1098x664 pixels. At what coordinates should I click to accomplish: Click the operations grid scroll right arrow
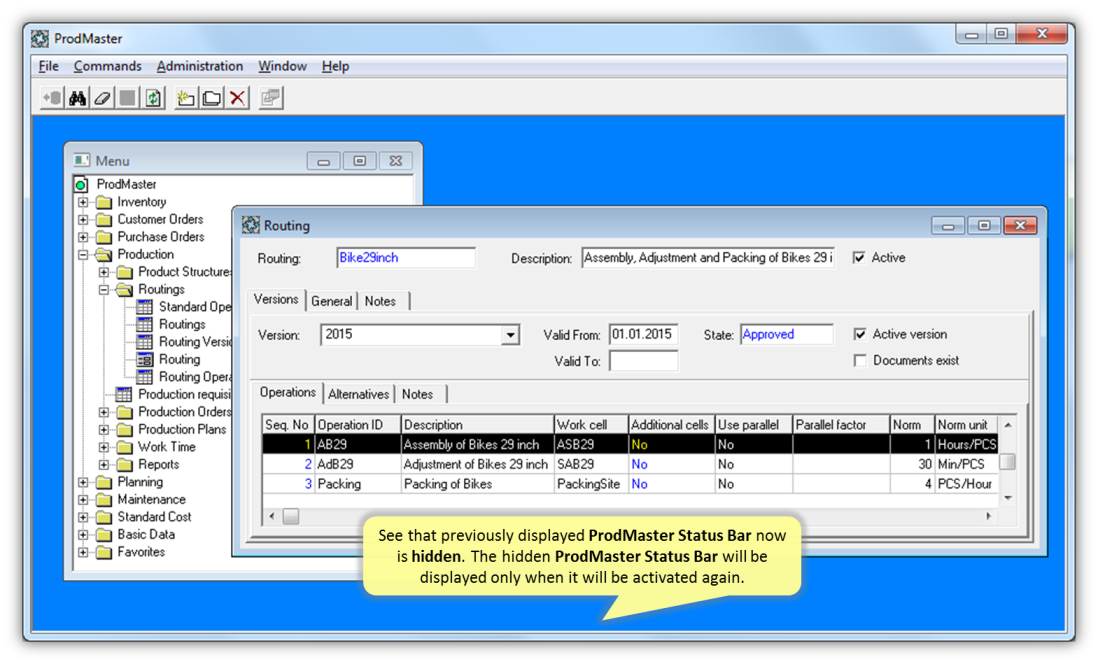point(988,517)
